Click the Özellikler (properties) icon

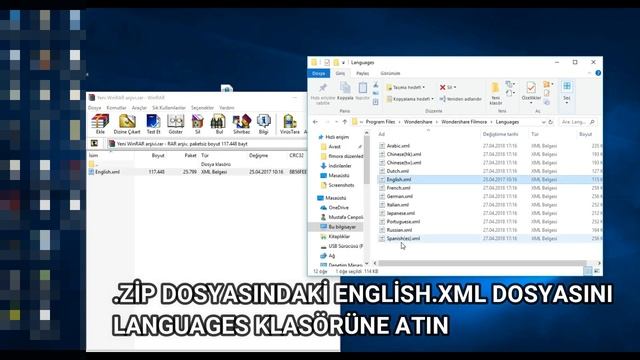point(531,88)
